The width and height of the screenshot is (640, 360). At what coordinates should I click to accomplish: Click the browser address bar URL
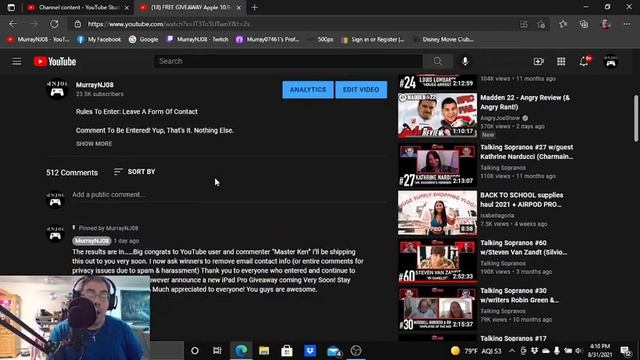(x=169, y=24)
